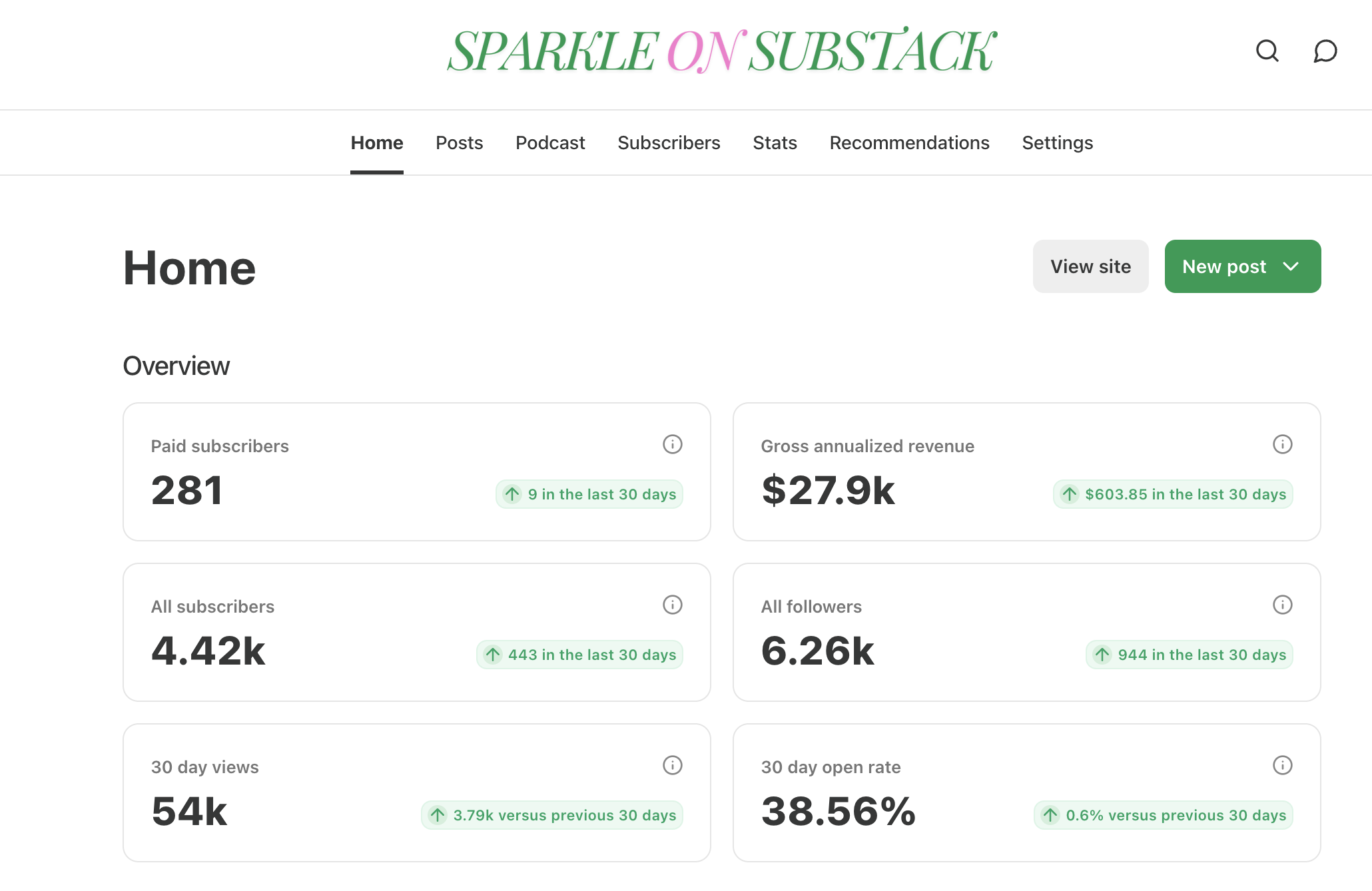
Task: Go to the Stats tab
Action: 775,143
